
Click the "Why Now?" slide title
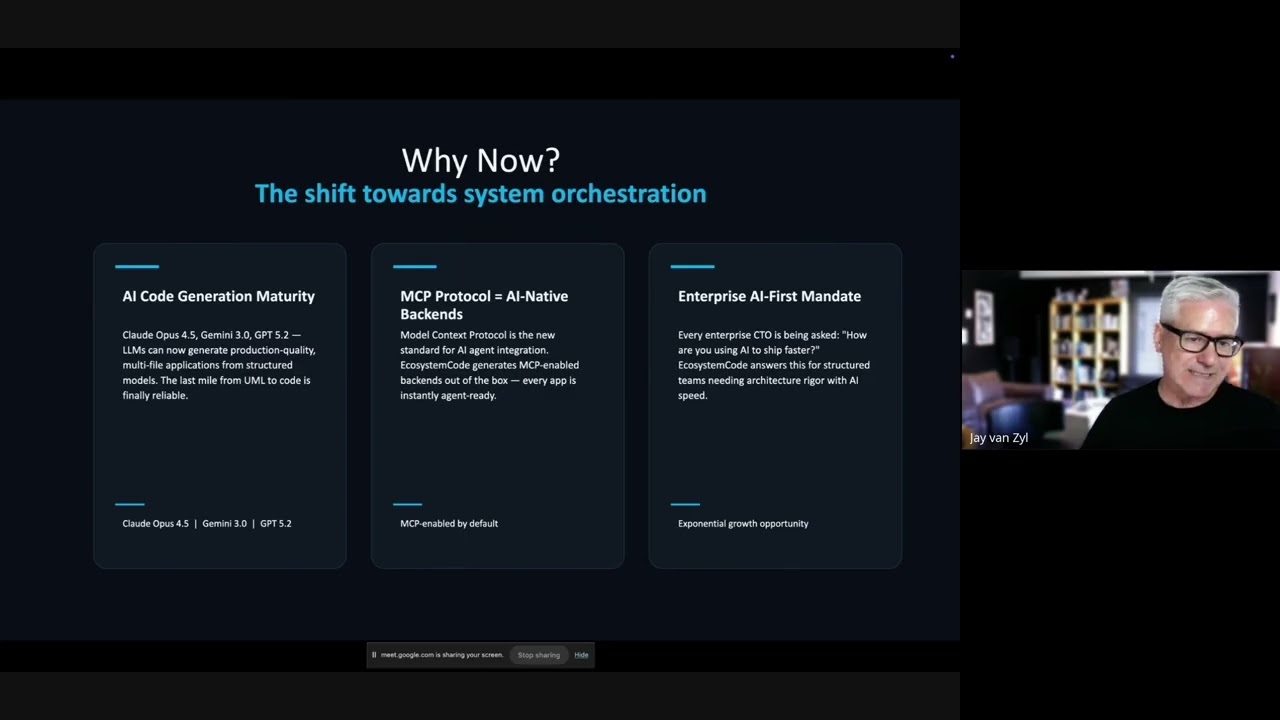[x=480, y=160]
